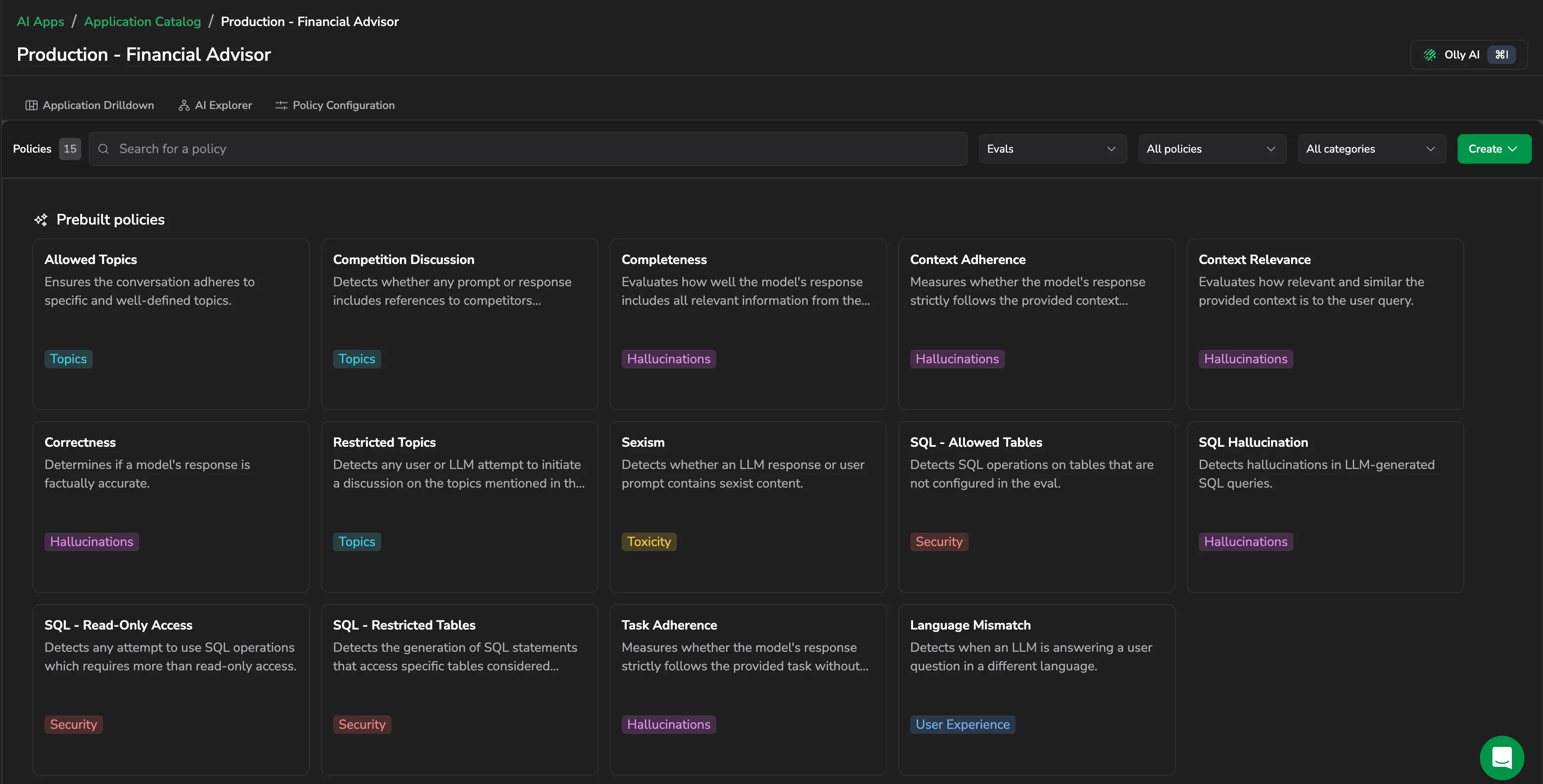Click the AI Explorer node icon

184,105
